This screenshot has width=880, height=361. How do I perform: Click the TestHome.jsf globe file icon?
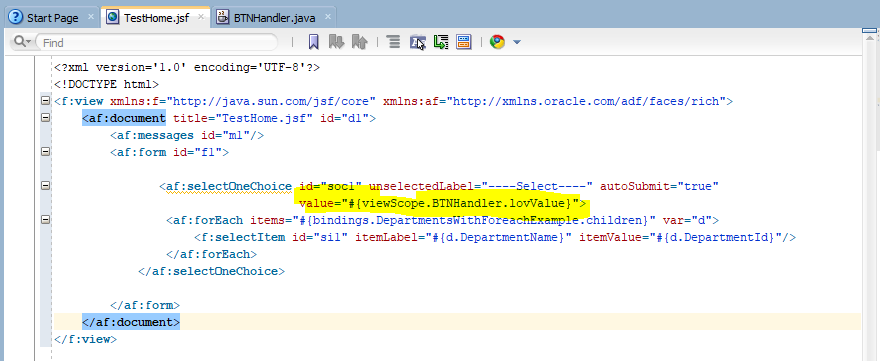click(x=113, y=17)
